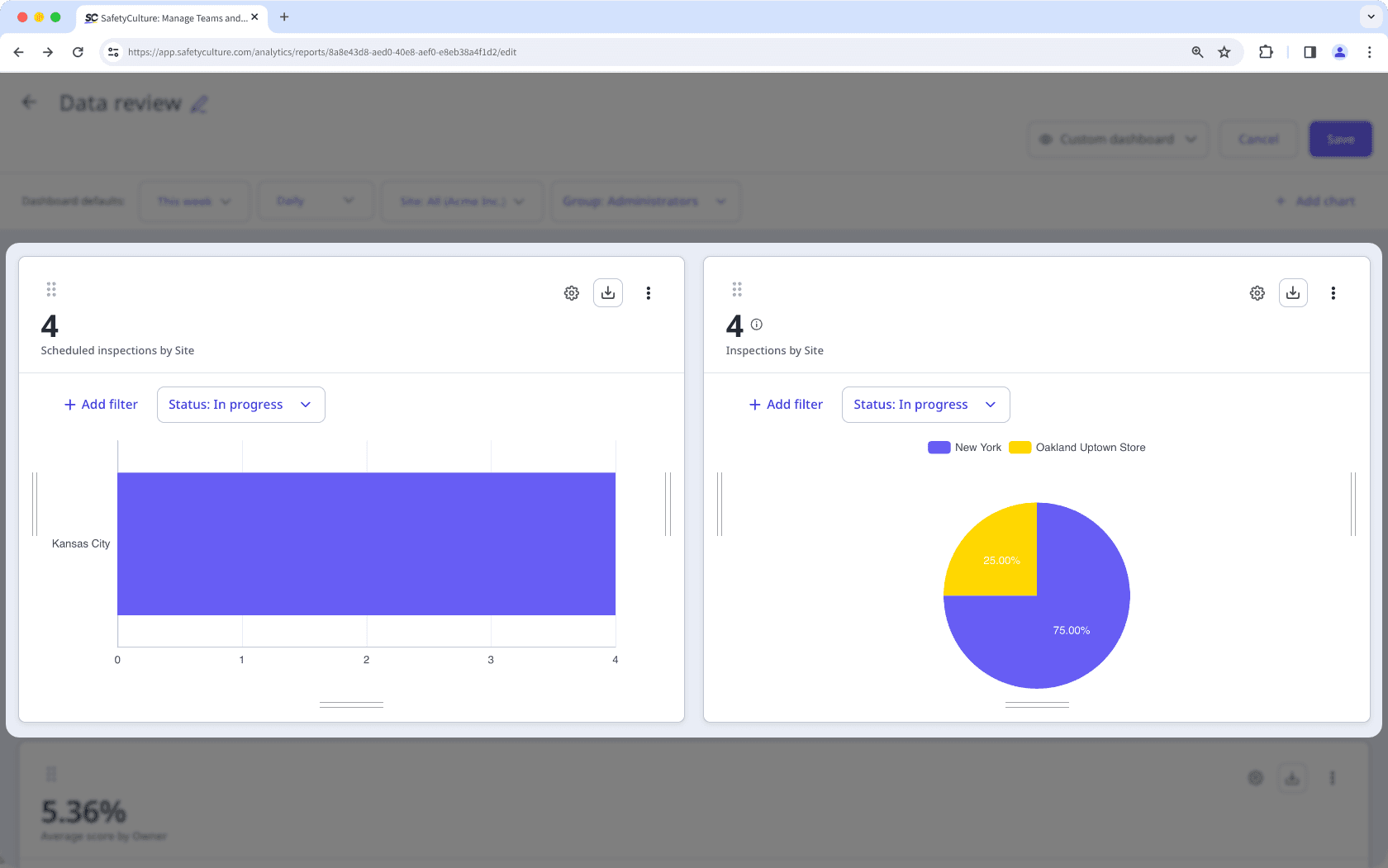The height and width of the screenshot is (868, 1388).
Task: Toggle the Oakland Uptown Store legend entry
Action: click(x=1077, y=447)
